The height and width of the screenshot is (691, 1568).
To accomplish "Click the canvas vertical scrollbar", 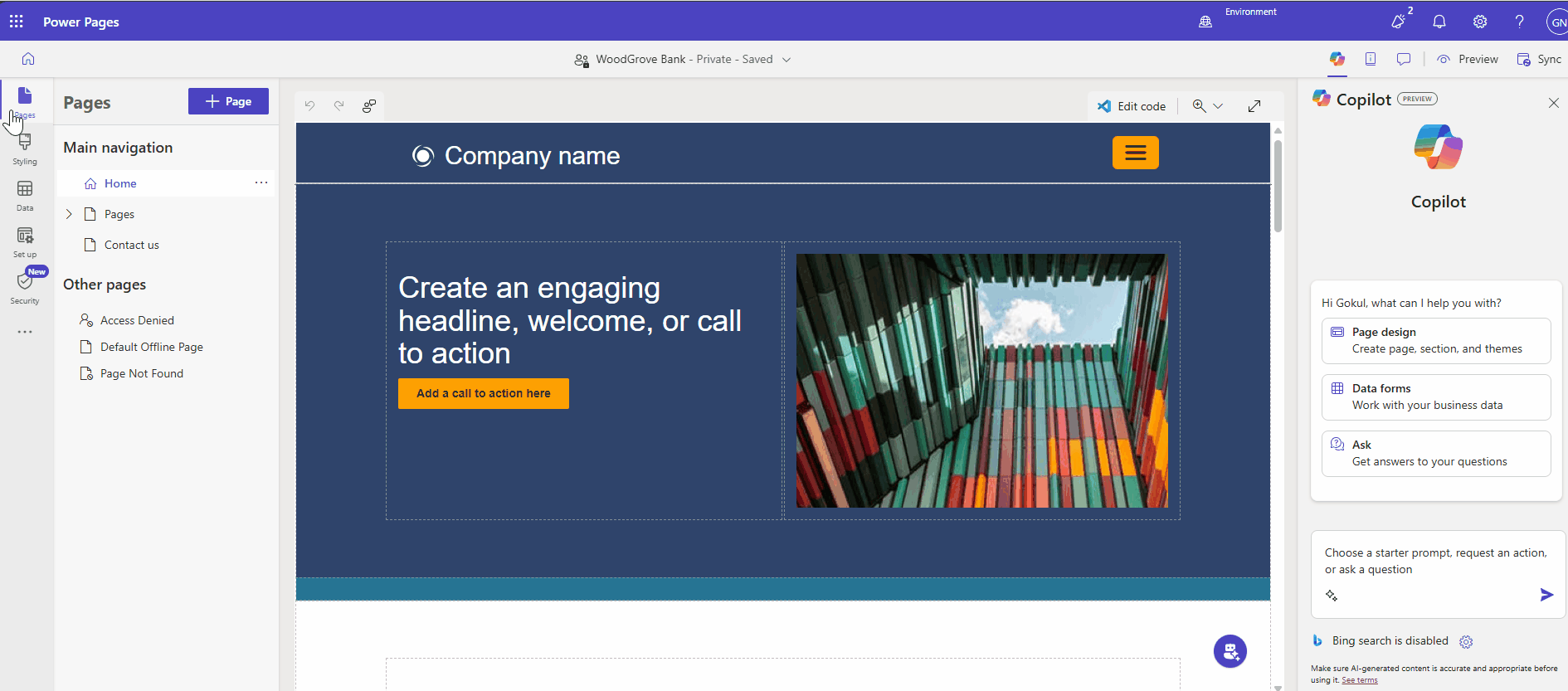I will tap(1278, 187).
